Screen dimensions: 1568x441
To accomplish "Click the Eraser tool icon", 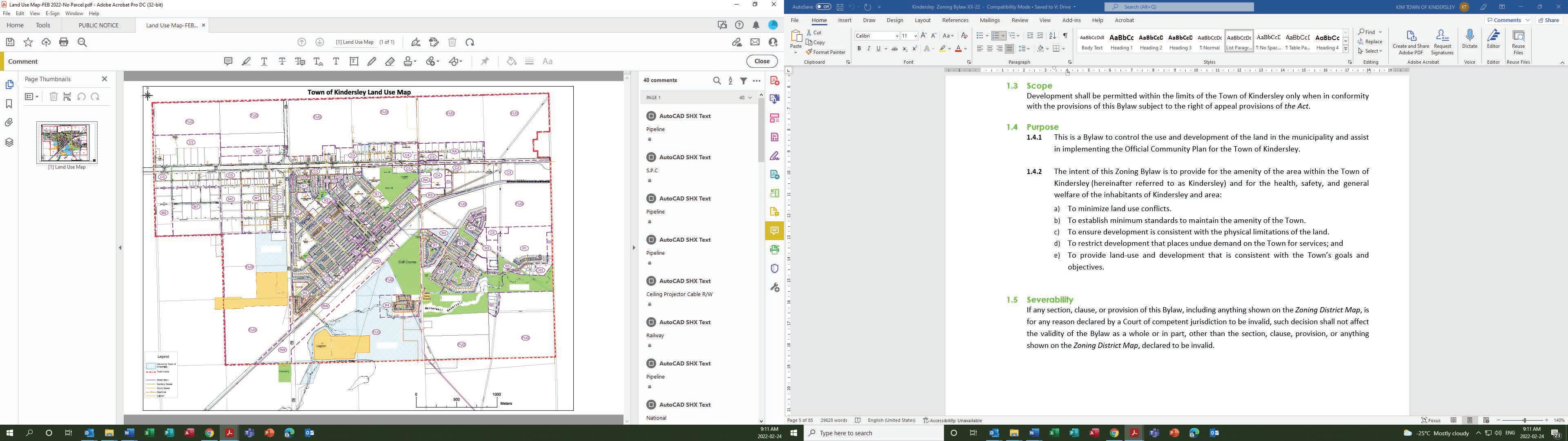I will point(390,62).
